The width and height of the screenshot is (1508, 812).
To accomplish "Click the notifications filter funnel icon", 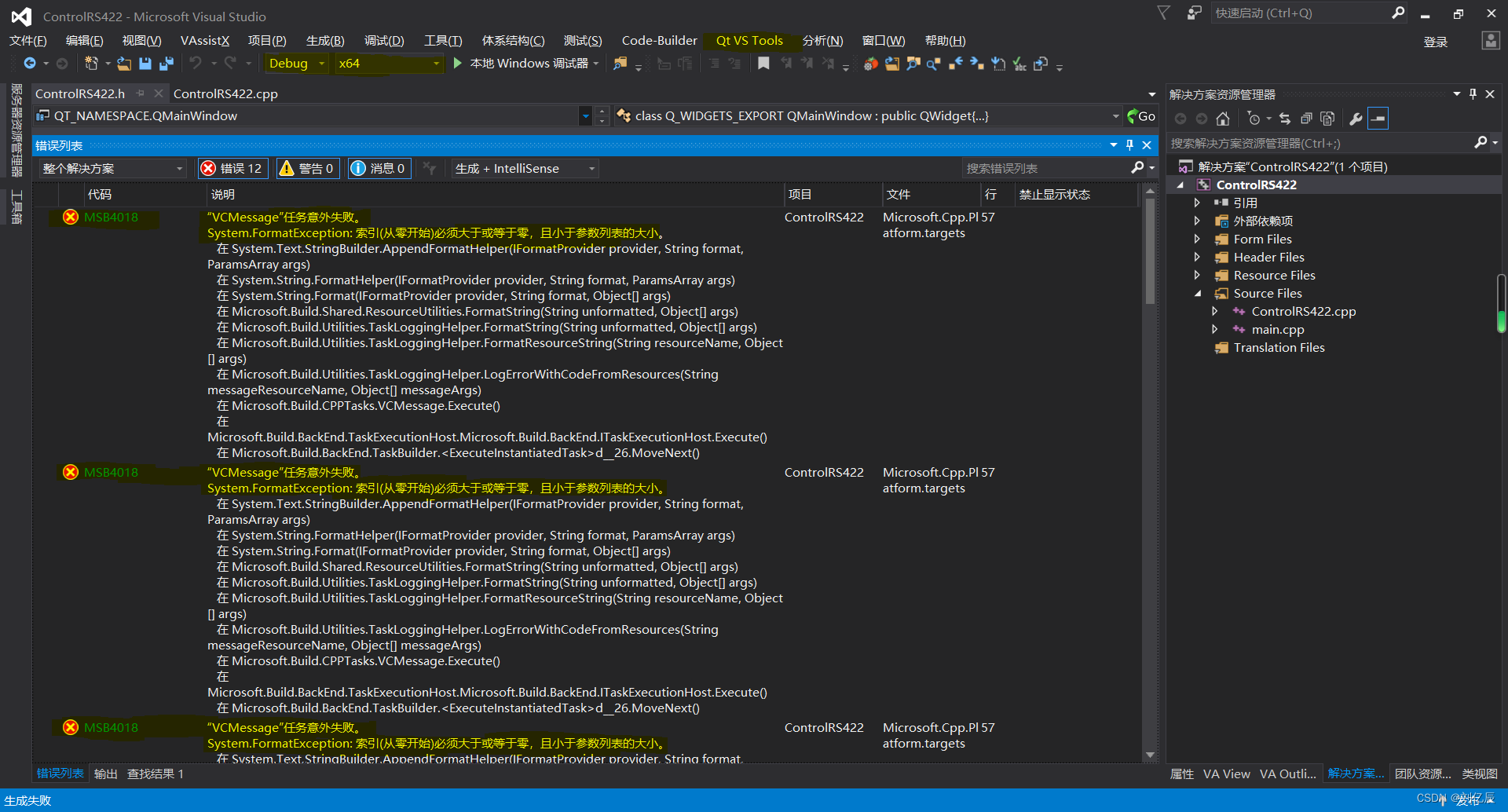I will (1164, 13).
